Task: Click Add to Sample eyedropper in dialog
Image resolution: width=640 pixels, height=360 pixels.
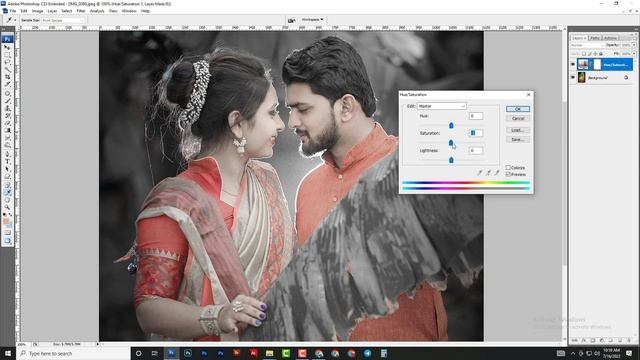Action: click(488, 173)
